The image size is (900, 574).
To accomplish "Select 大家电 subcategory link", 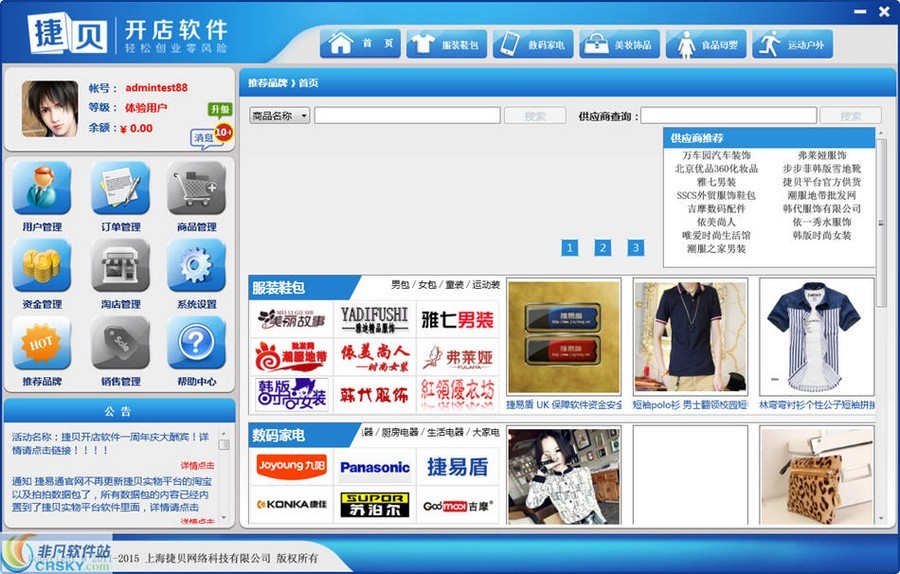I will [x=486, y=432].
